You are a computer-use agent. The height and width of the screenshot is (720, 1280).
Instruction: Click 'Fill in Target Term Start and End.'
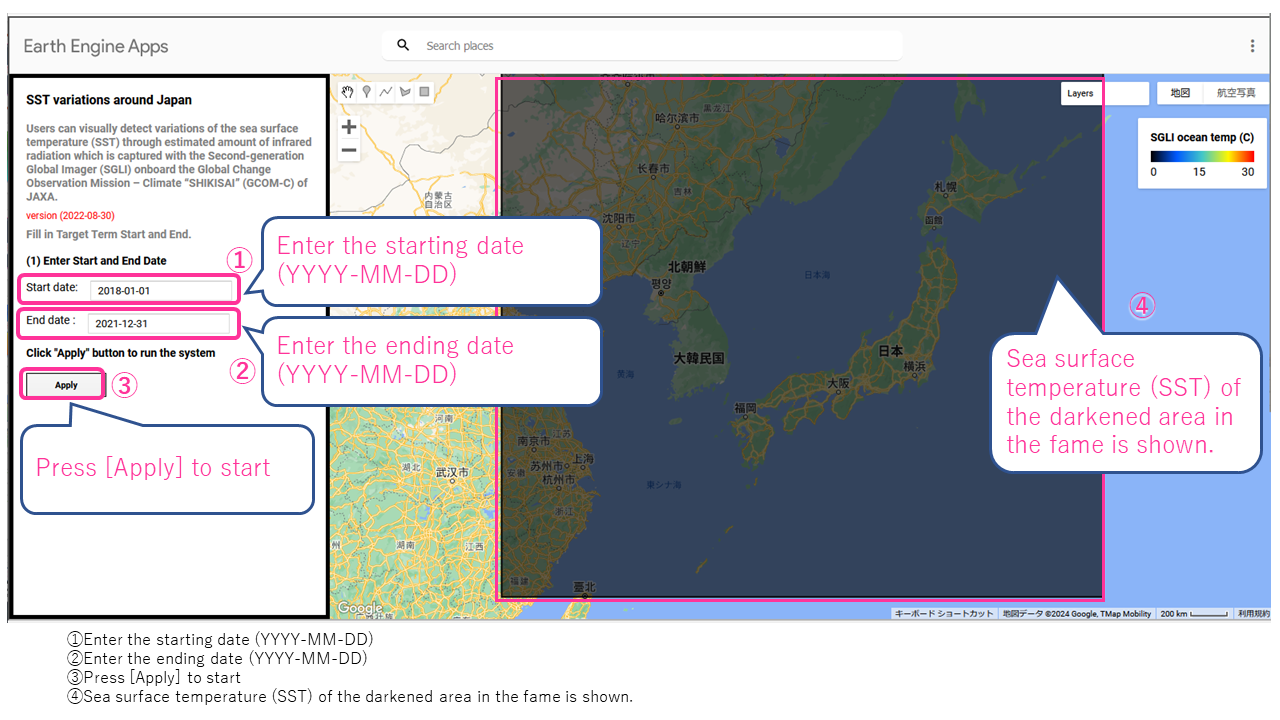[x=108, y=234]
